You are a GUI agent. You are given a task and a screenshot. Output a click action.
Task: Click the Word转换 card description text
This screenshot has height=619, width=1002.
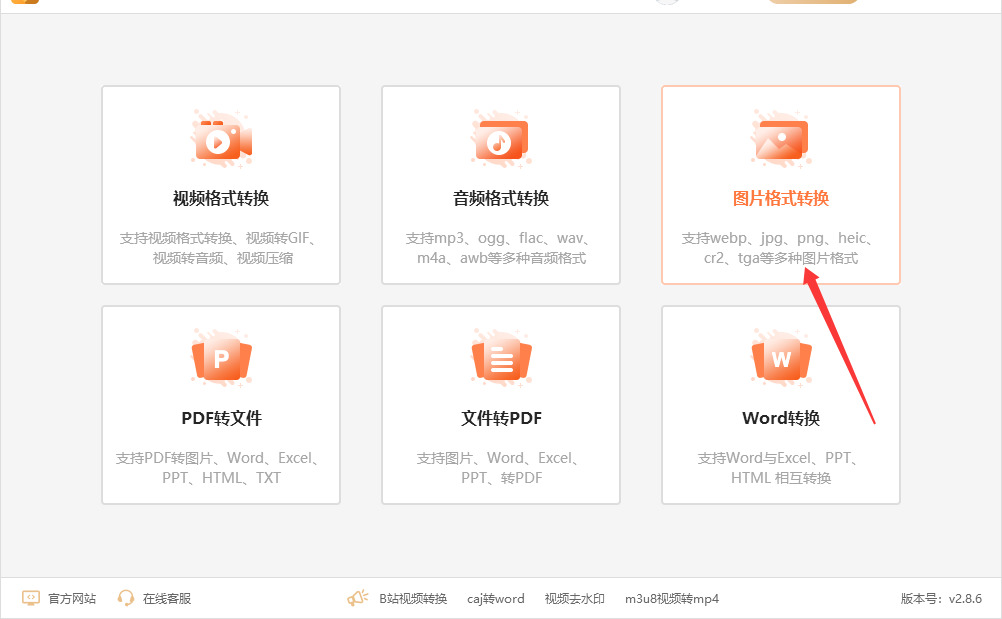[x=781, y=468]
